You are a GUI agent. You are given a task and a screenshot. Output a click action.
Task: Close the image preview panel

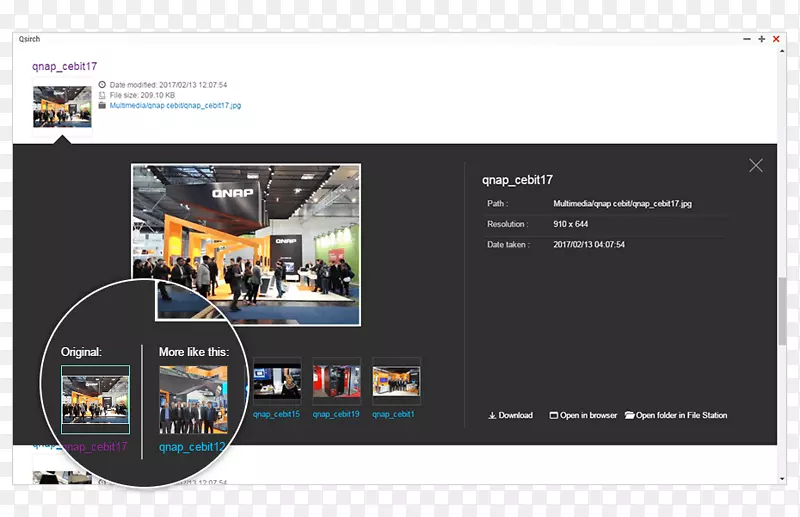[755, 165]
